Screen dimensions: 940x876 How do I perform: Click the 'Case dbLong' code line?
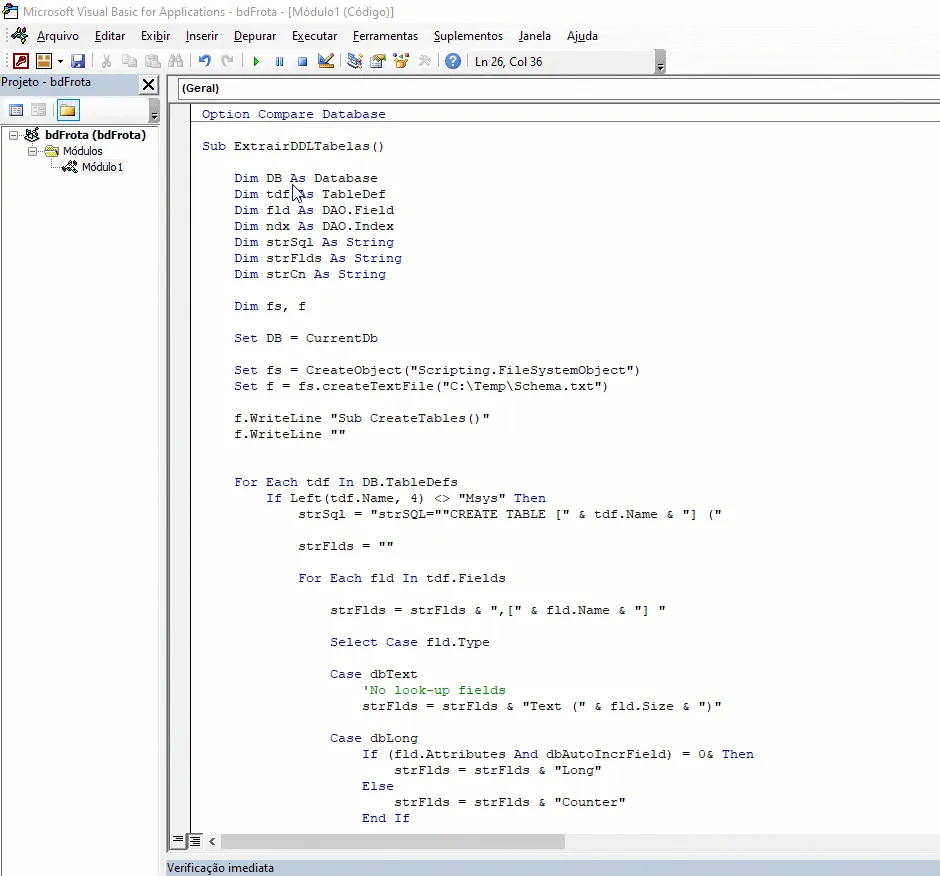click(373, 738)
